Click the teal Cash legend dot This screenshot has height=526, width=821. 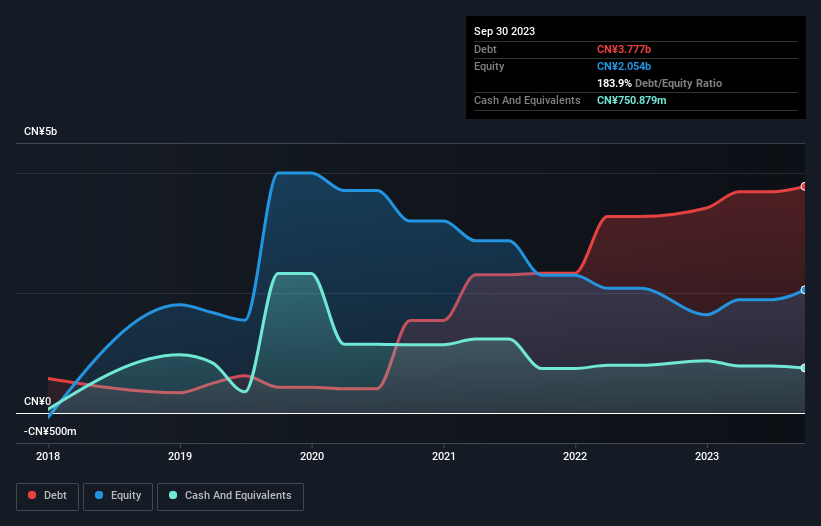[173, 495]
